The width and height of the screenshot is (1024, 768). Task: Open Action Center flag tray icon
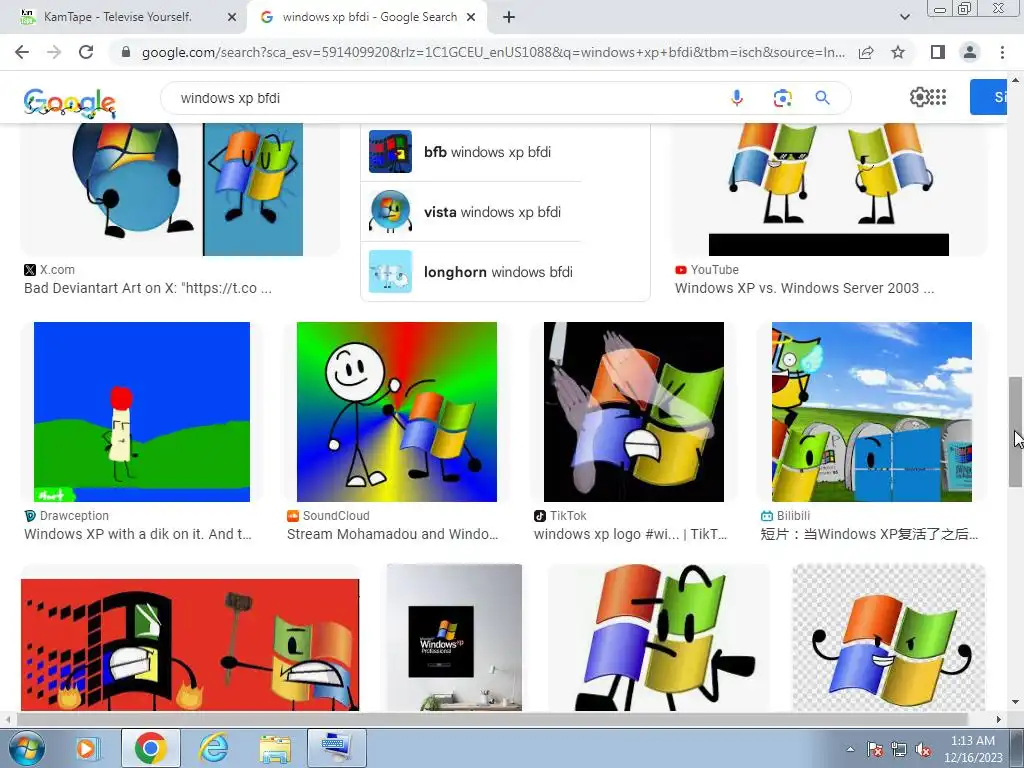coord(875,749)
